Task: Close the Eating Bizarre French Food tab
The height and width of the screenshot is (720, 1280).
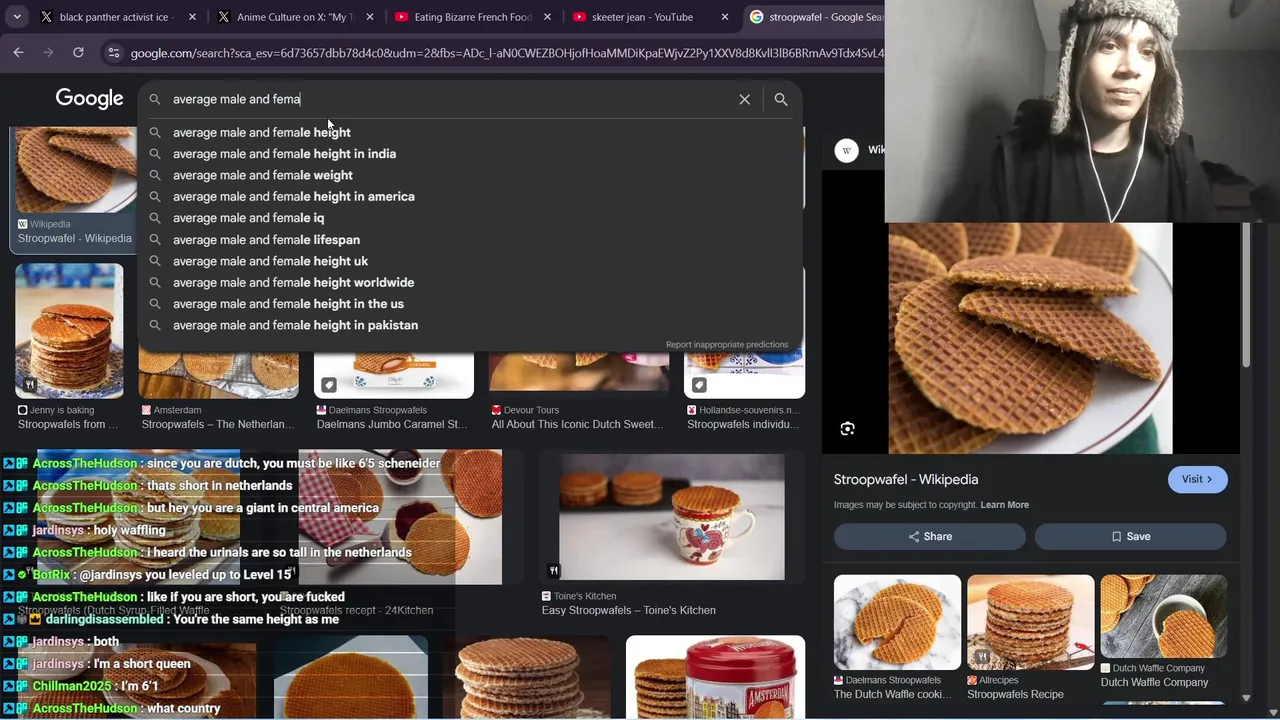Action: pyautogui.click(x=547, y=17)
